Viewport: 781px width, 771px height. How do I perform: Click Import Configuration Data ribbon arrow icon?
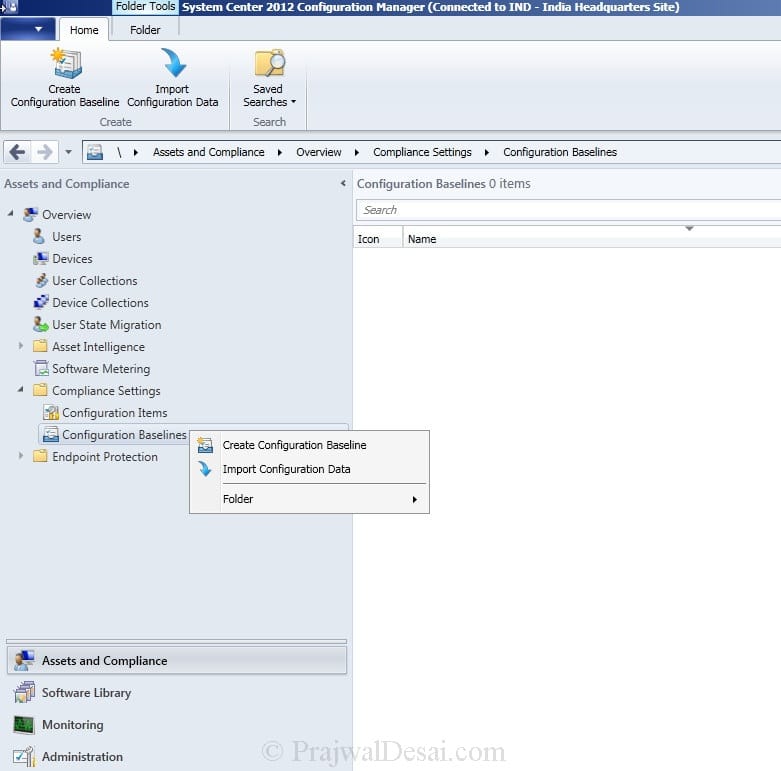point(173,63)
